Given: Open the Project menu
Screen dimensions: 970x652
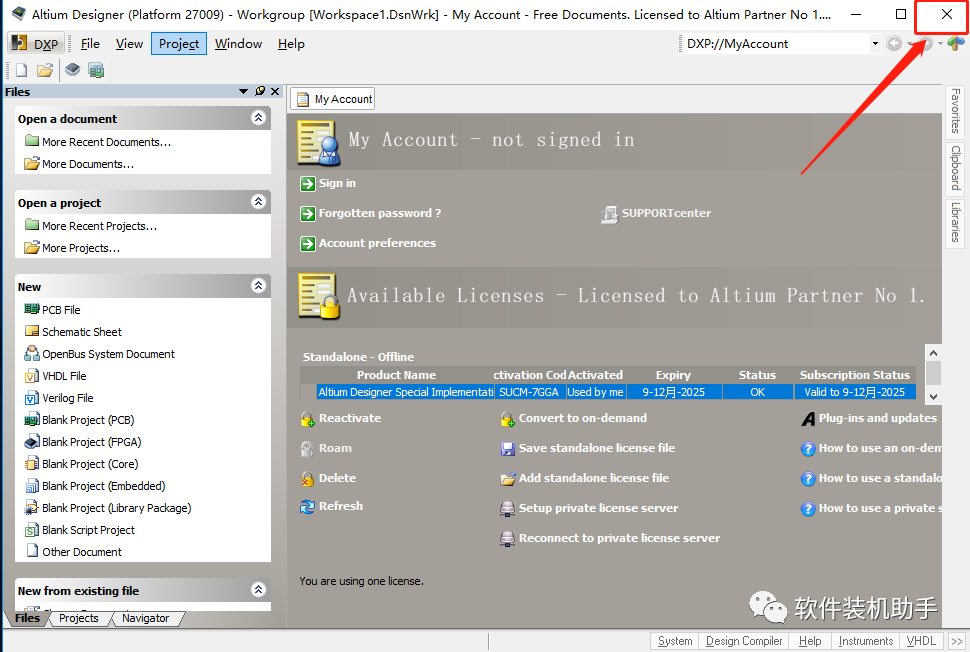Looking at the screenshot, I should 179,44.
